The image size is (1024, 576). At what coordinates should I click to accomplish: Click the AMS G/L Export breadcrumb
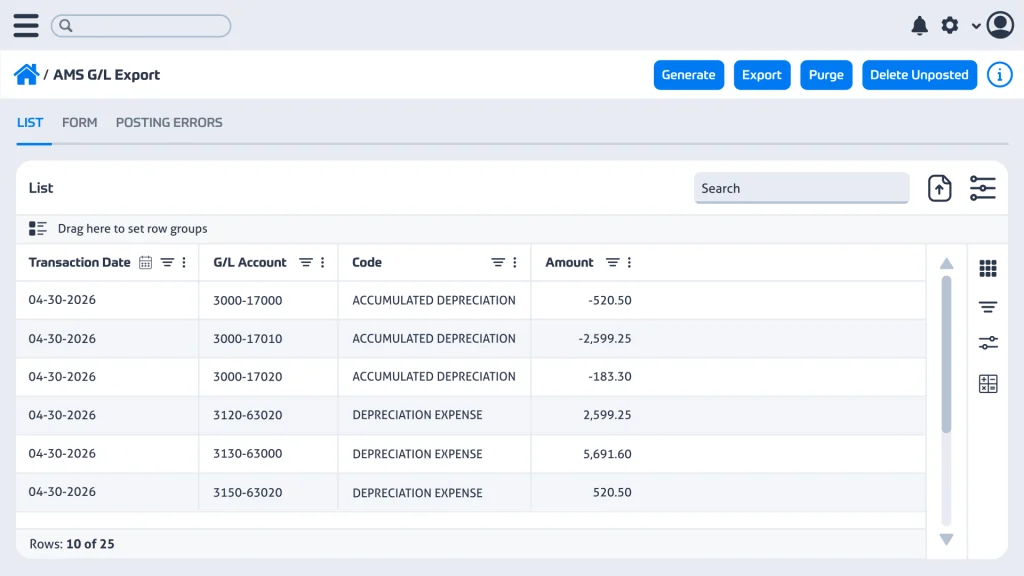106,74
